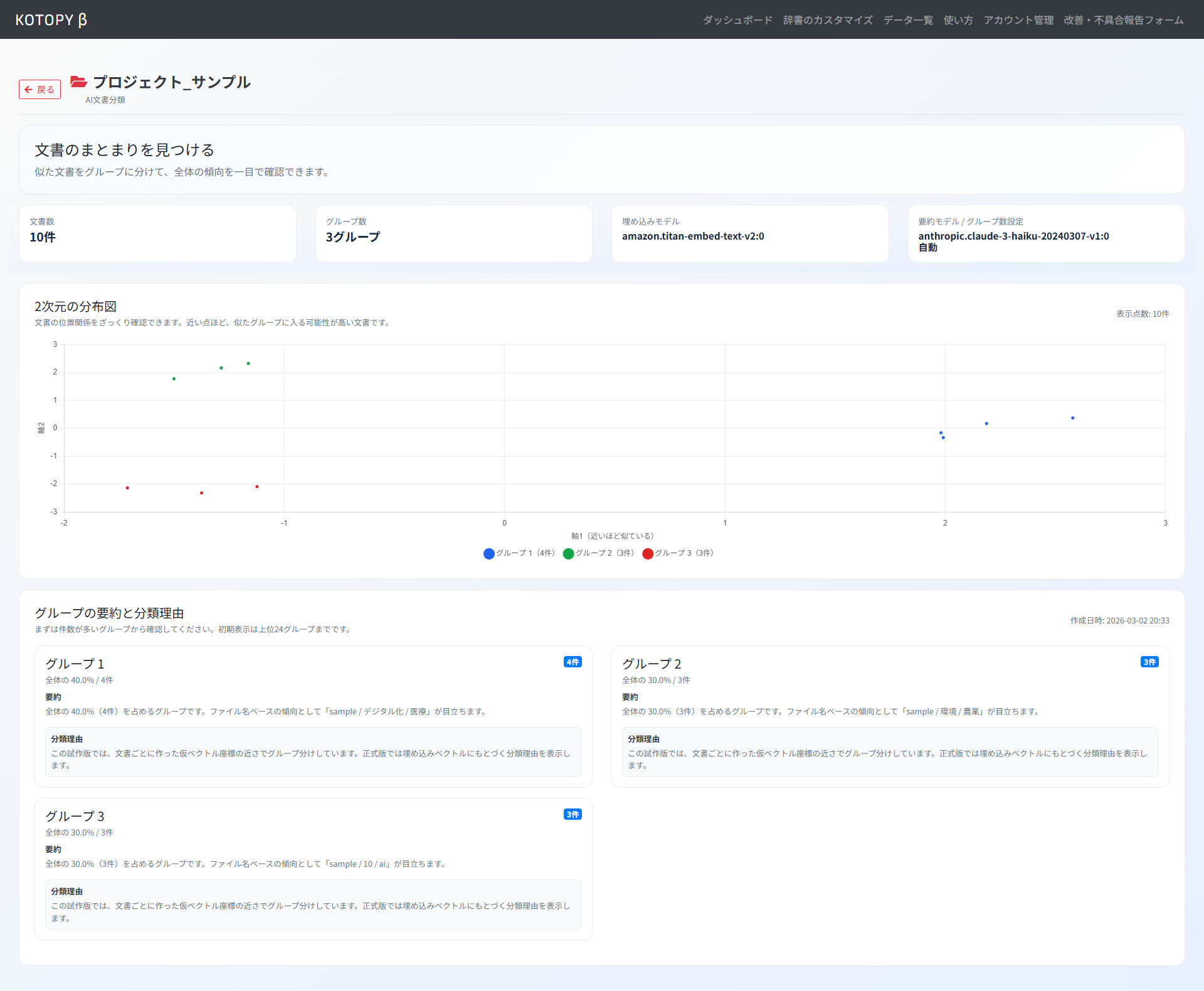
Task: Toggle green グループ 2 legend marker
Action: pos(569,553)
